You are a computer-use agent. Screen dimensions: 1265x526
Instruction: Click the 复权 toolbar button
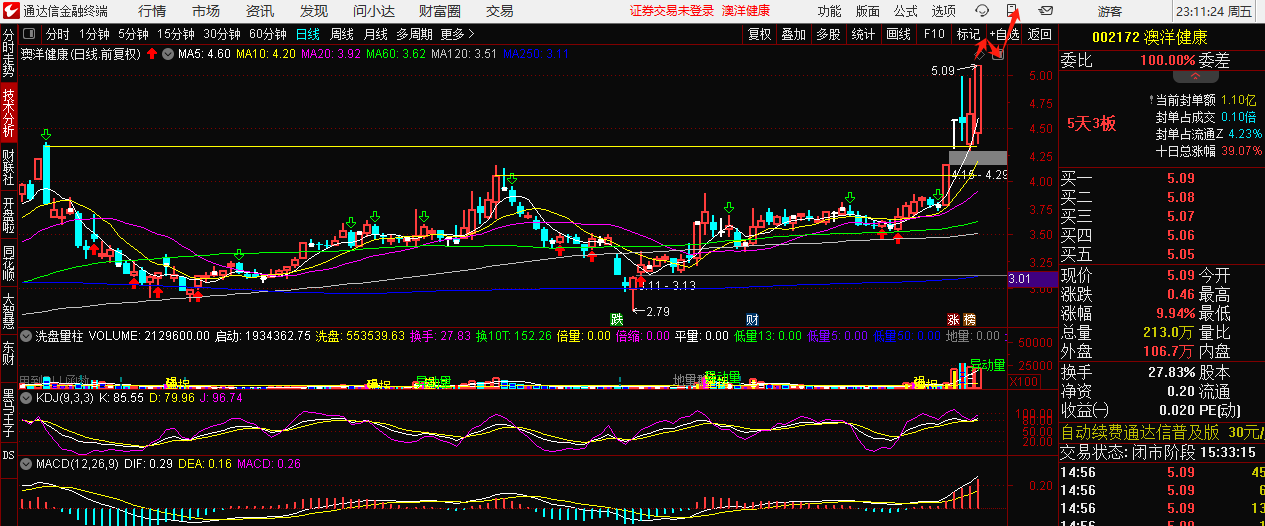click(760, 34)
